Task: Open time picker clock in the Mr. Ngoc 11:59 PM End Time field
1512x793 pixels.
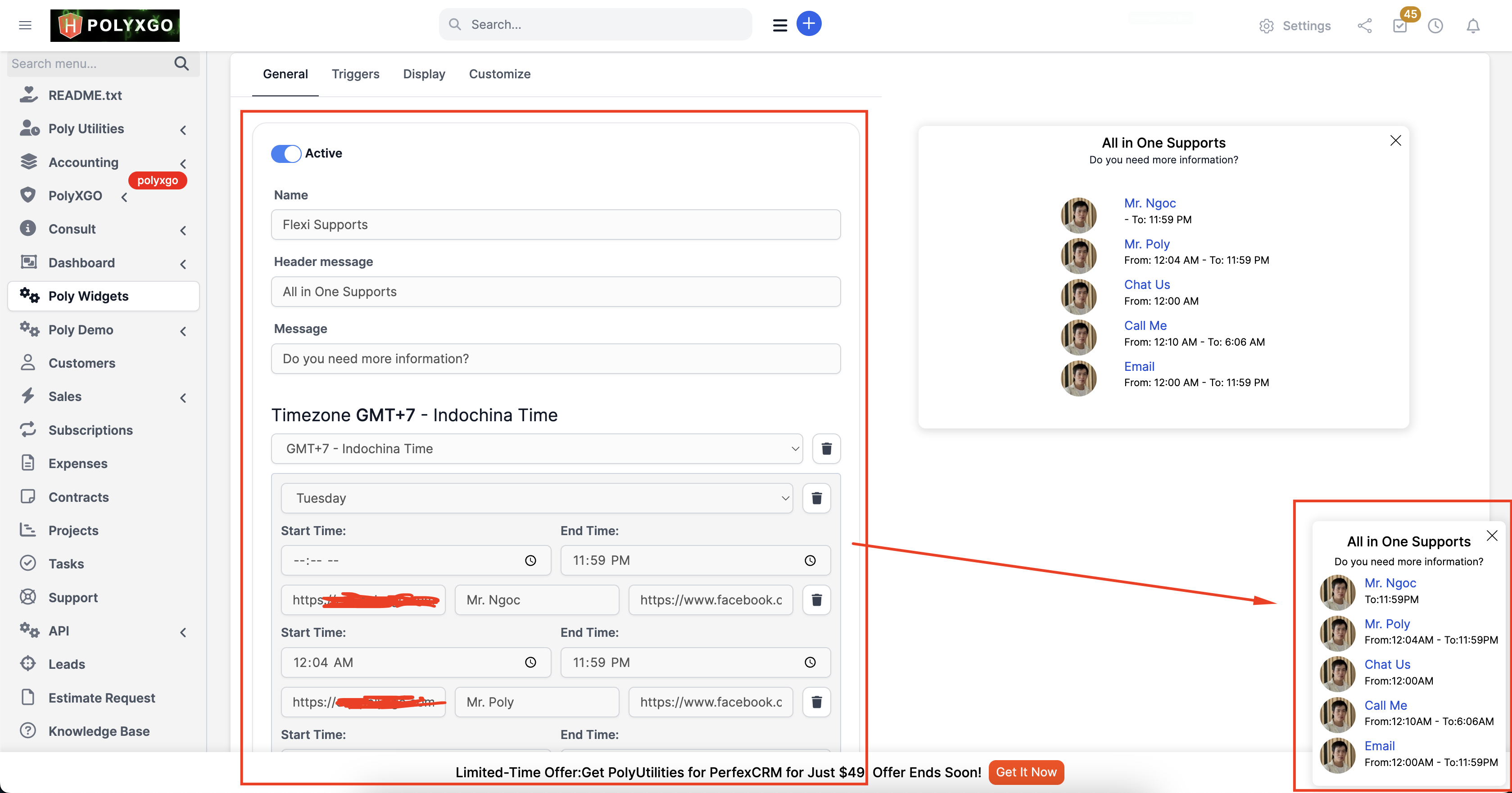Action: click(810, 561)
